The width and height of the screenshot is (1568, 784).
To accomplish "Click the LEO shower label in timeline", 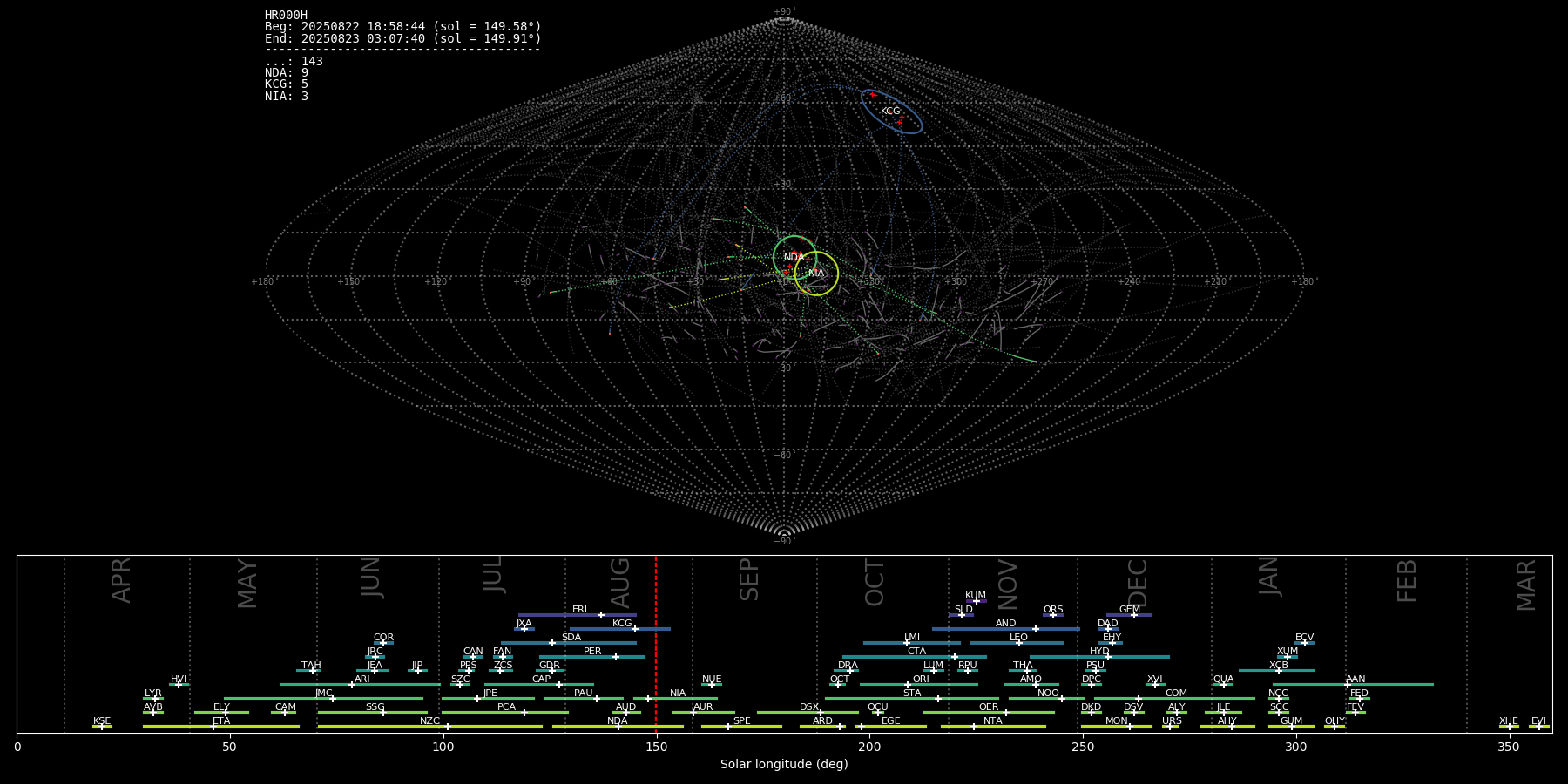I will pos(1019,638).
